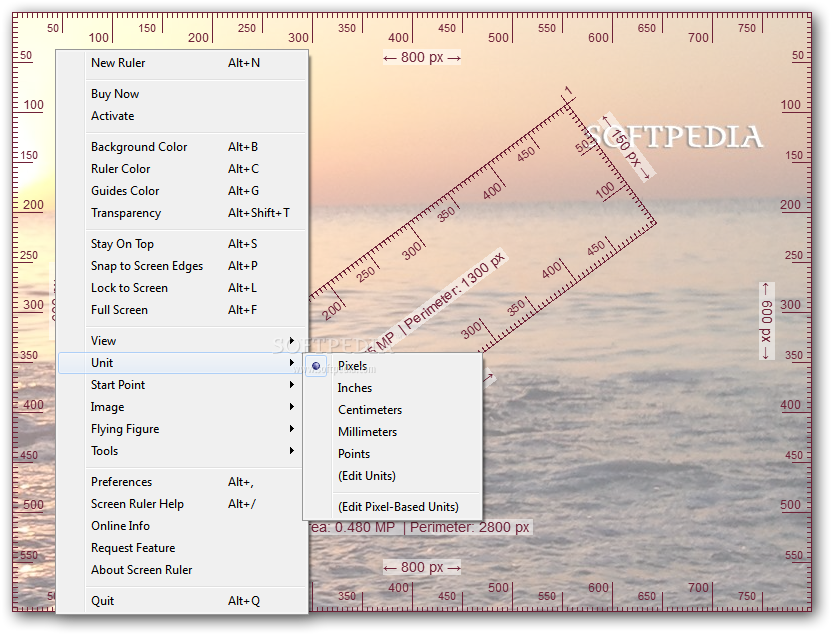Switch the unit to Millimeters
The width and height of the screenshot is (832, 635).
pos(392,432)
